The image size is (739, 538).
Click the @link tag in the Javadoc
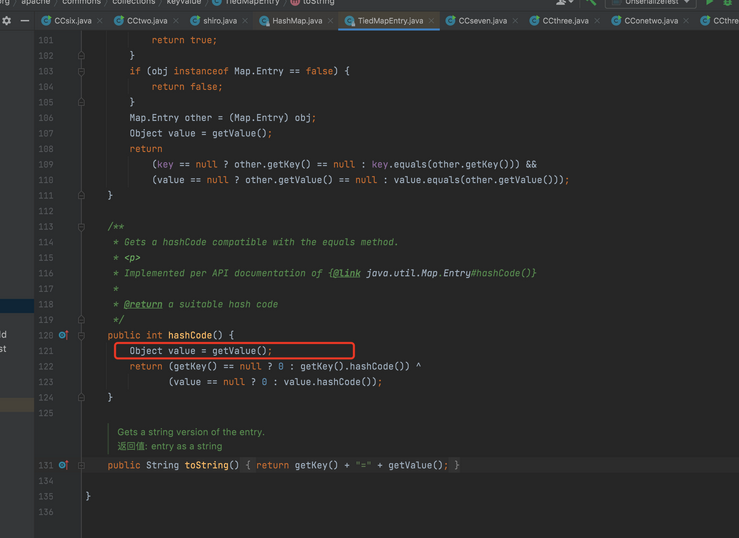coord(346,273)
